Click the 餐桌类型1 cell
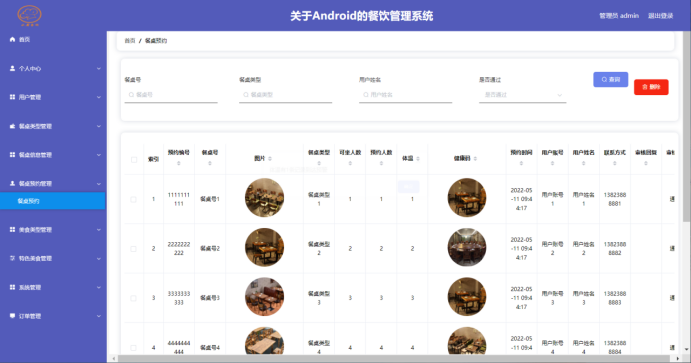Viewport: 691px width, 363px height. coord(319,199)
